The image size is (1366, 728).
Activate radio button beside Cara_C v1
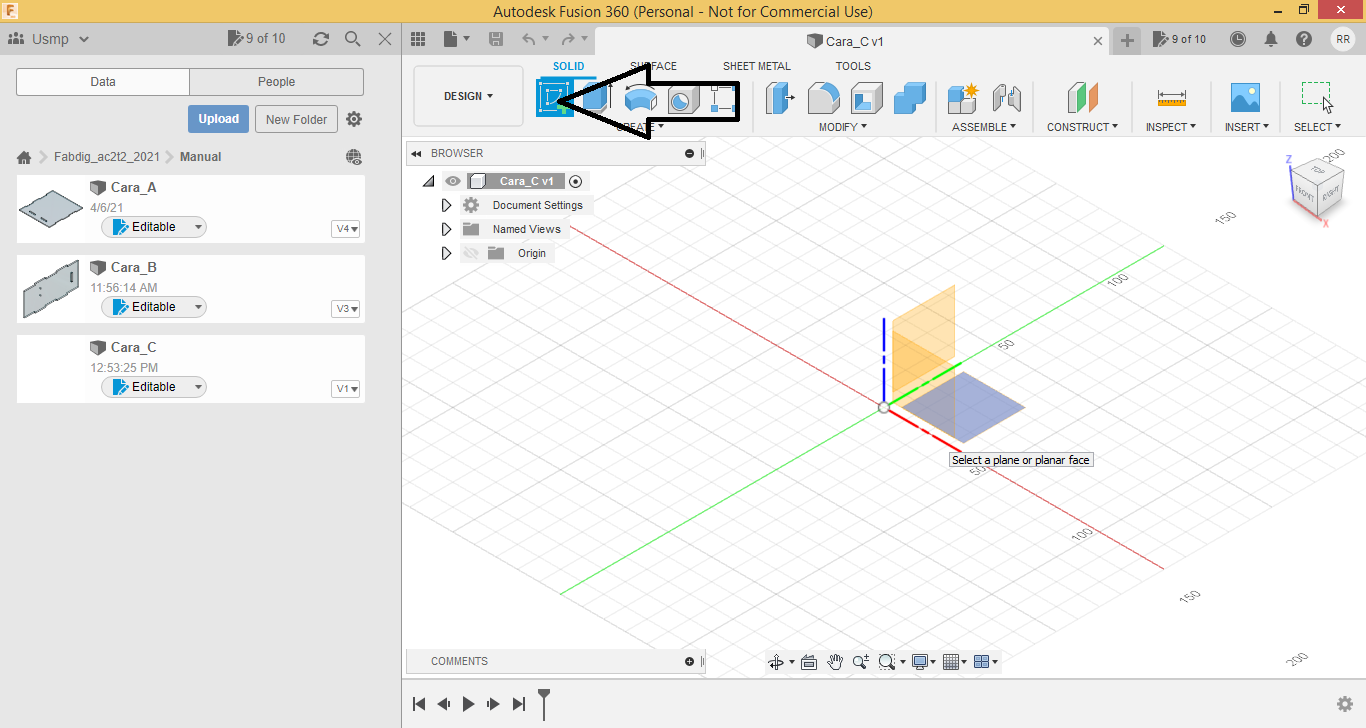point(575,181)
